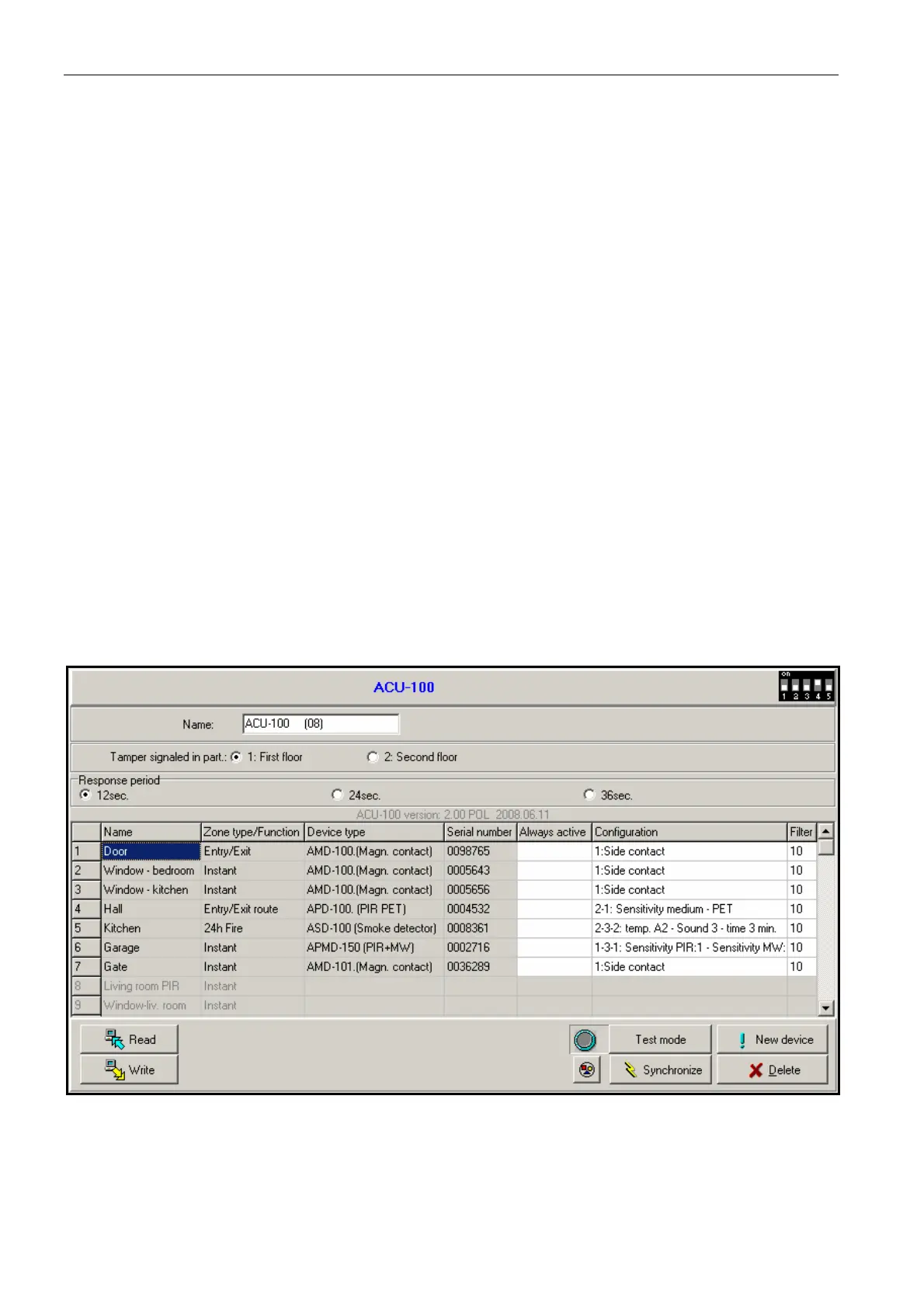Screen dimensions: 924x1308
Task: Click the ACU-100 (08) name field
Action: 321,724
